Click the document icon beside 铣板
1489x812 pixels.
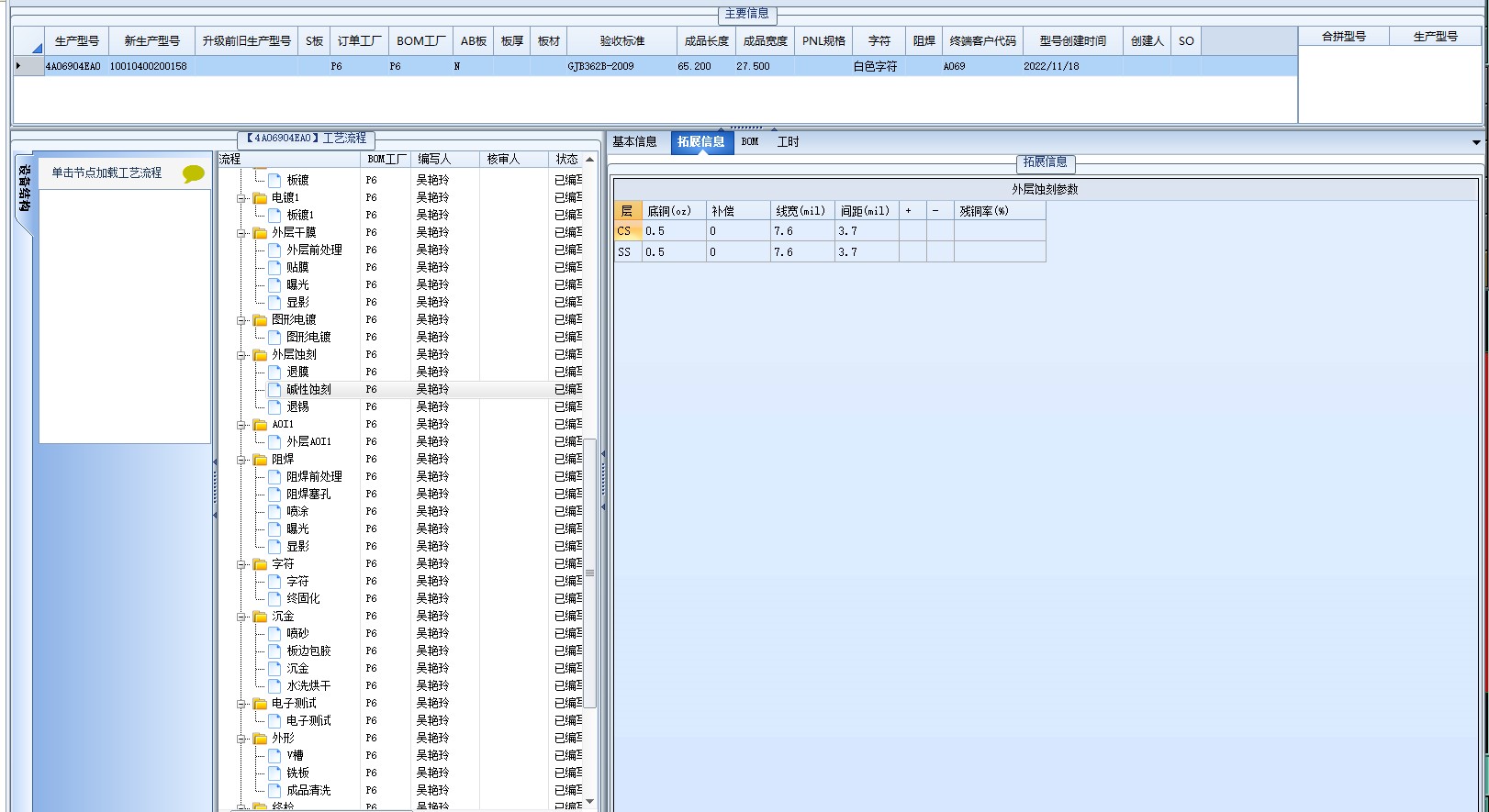tap(274, 773)
